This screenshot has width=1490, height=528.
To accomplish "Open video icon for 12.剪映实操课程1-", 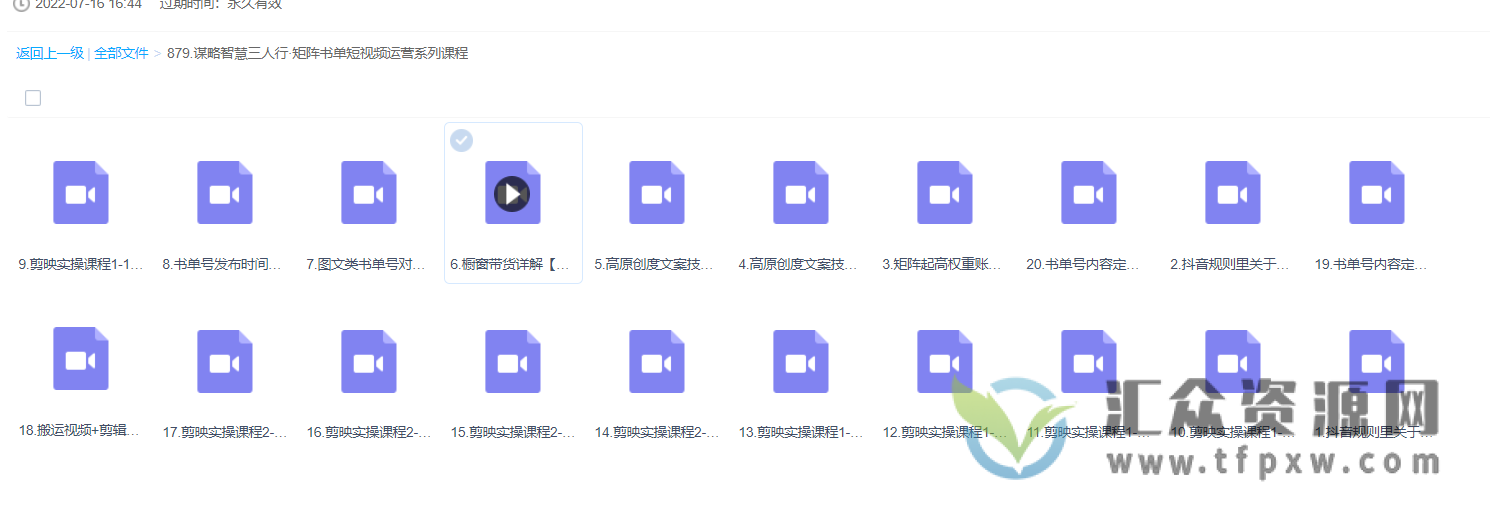I will pyautogui.click(x=945, y=360).
